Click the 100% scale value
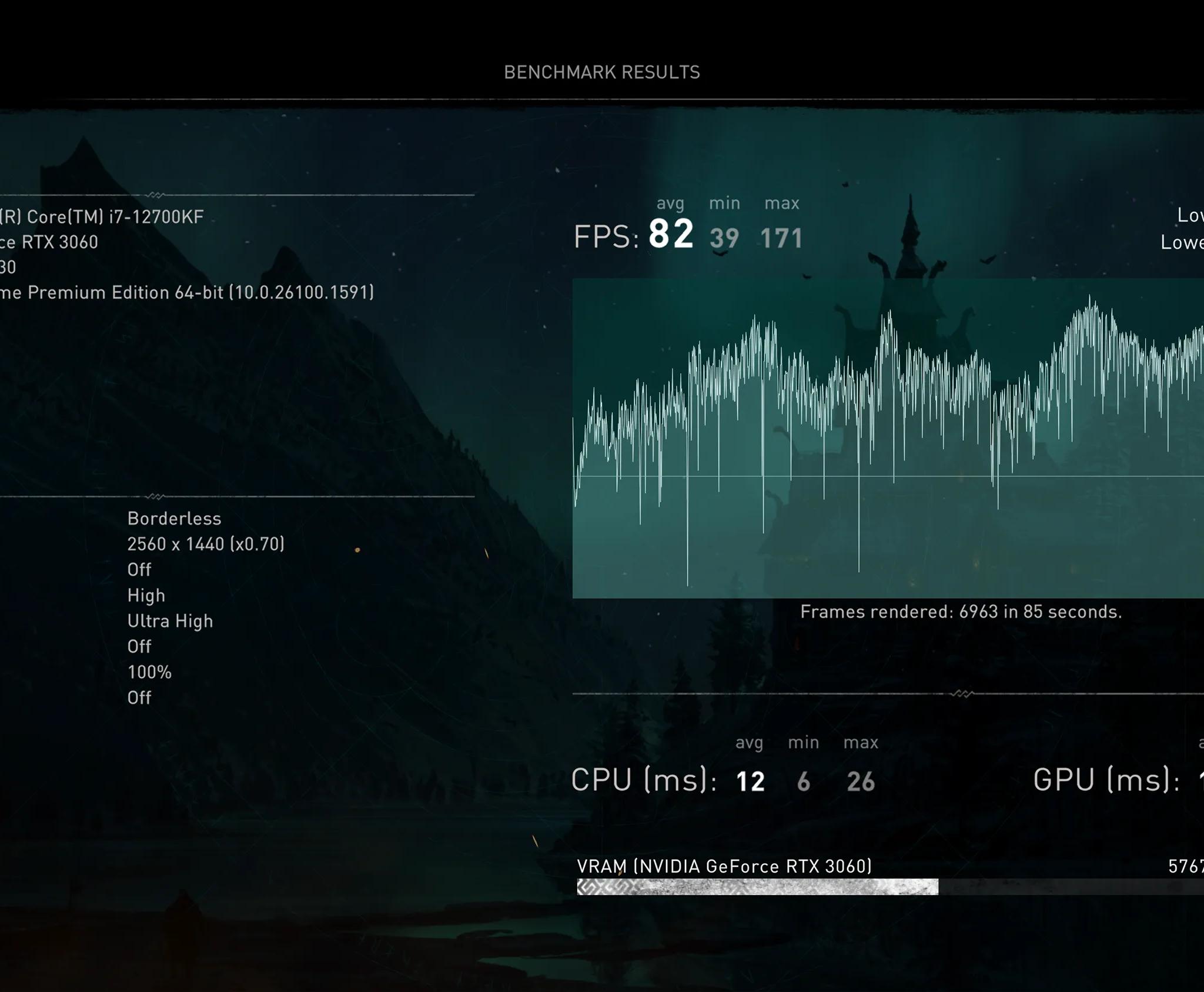This screenshot has height=992, width=1204. pos(149,672)
